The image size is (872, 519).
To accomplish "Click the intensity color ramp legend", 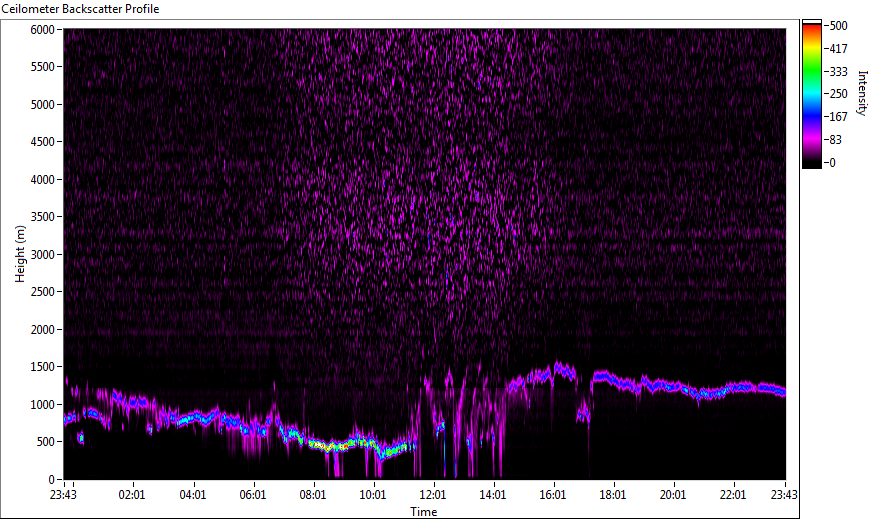I will [811, 94].
